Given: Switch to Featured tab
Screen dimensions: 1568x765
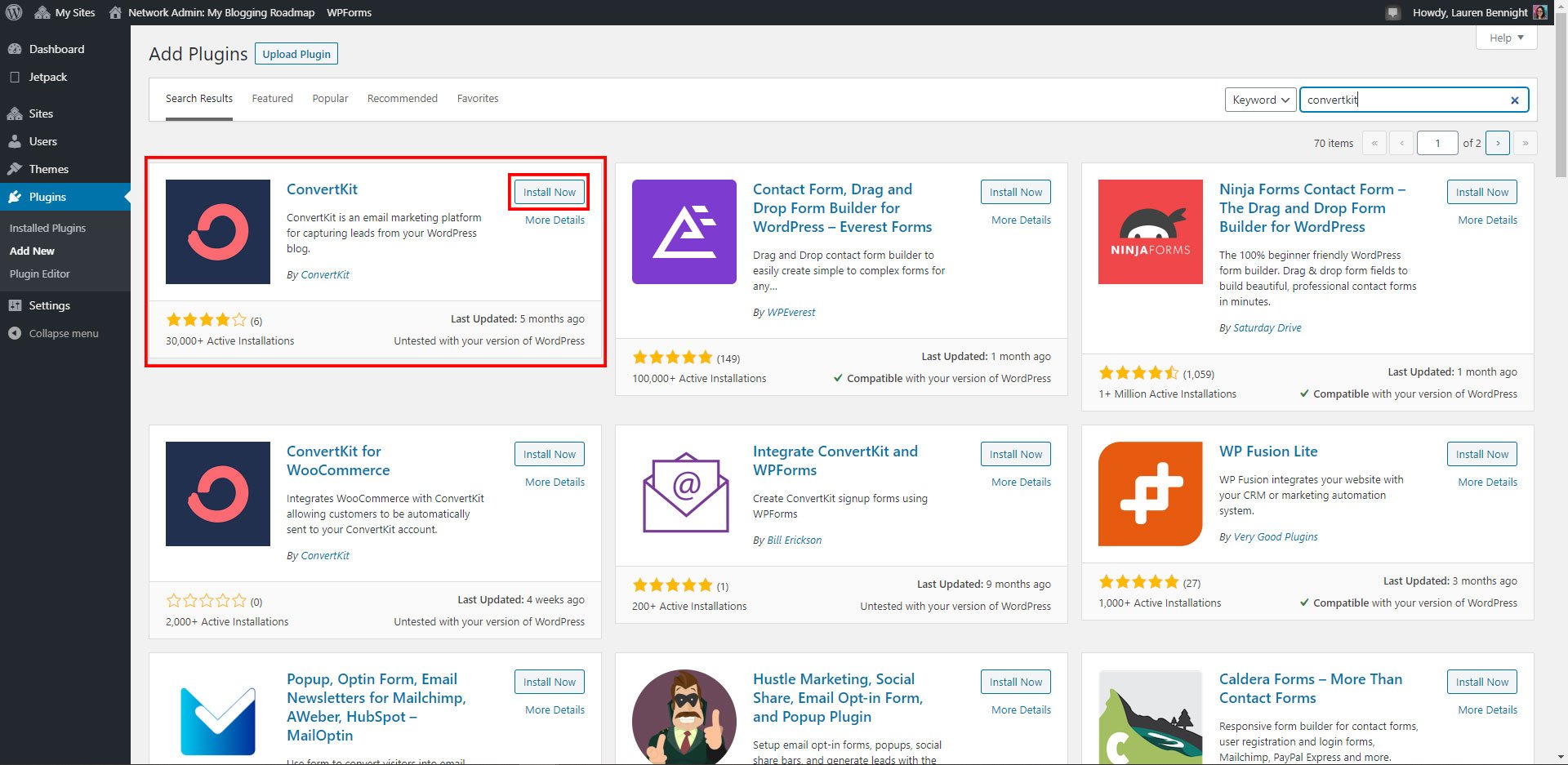Looking at the screenshot, I should click(272, 99).
